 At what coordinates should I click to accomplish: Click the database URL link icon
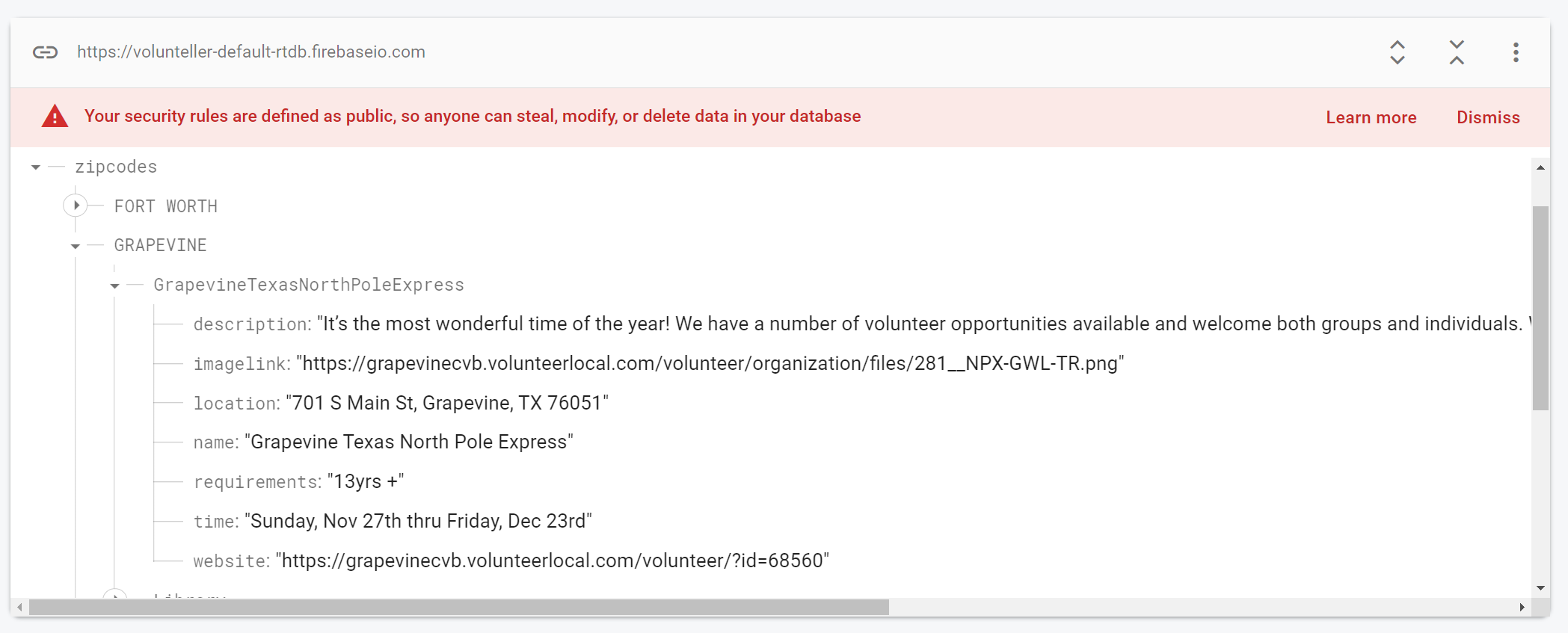click(x=45, y=52)
